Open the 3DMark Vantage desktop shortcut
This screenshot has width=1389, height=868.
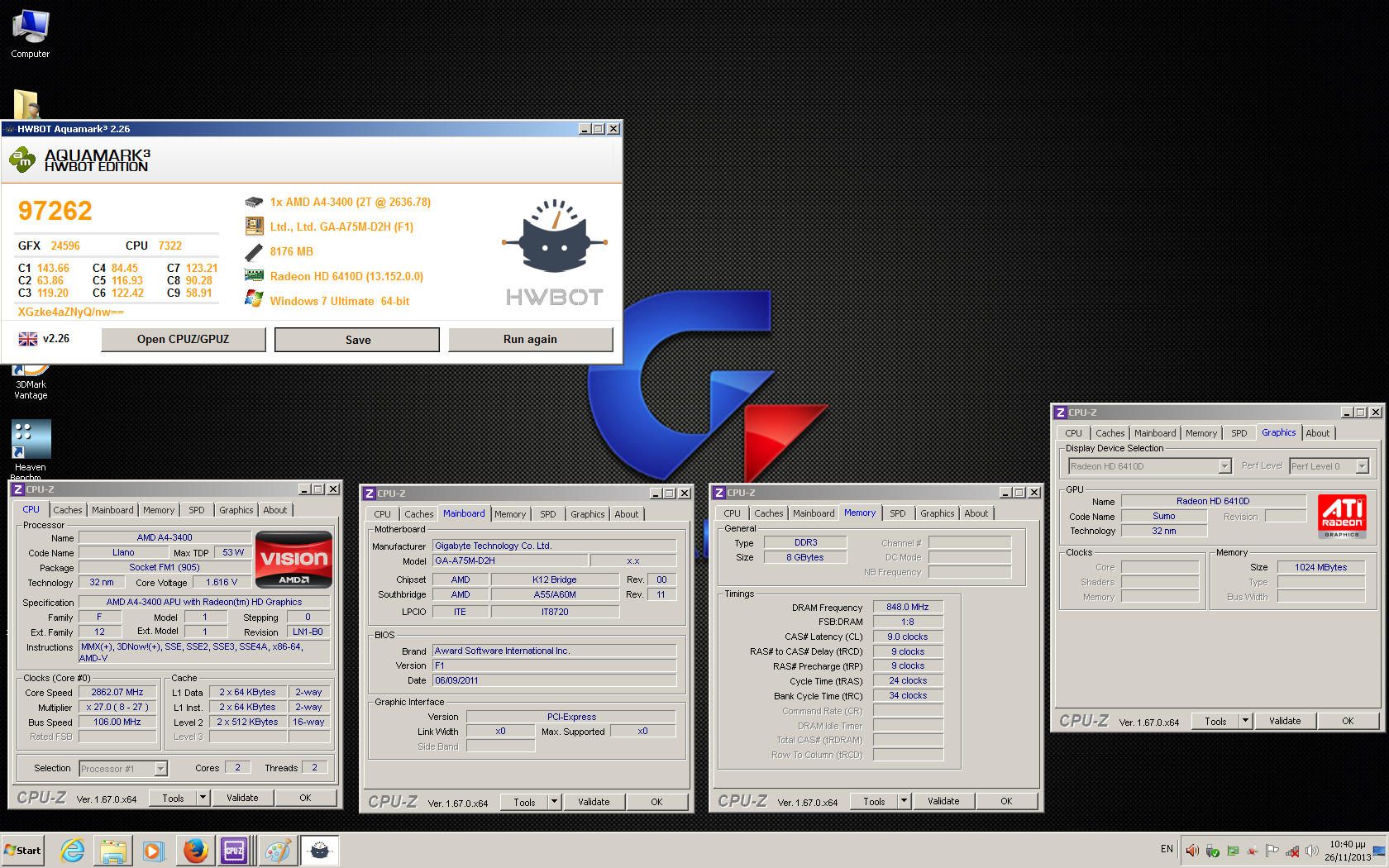pos(31,383)
